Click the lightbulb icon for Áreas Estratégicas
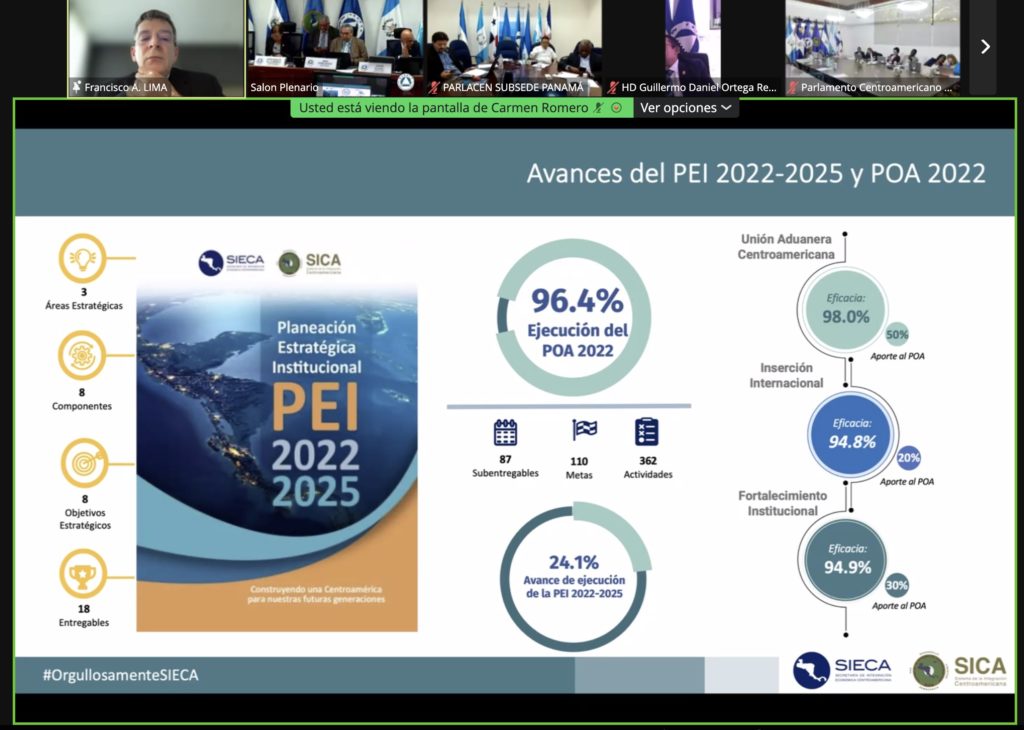The width and height of the screenshot is (1024, 730). click(x=82, y=259)
